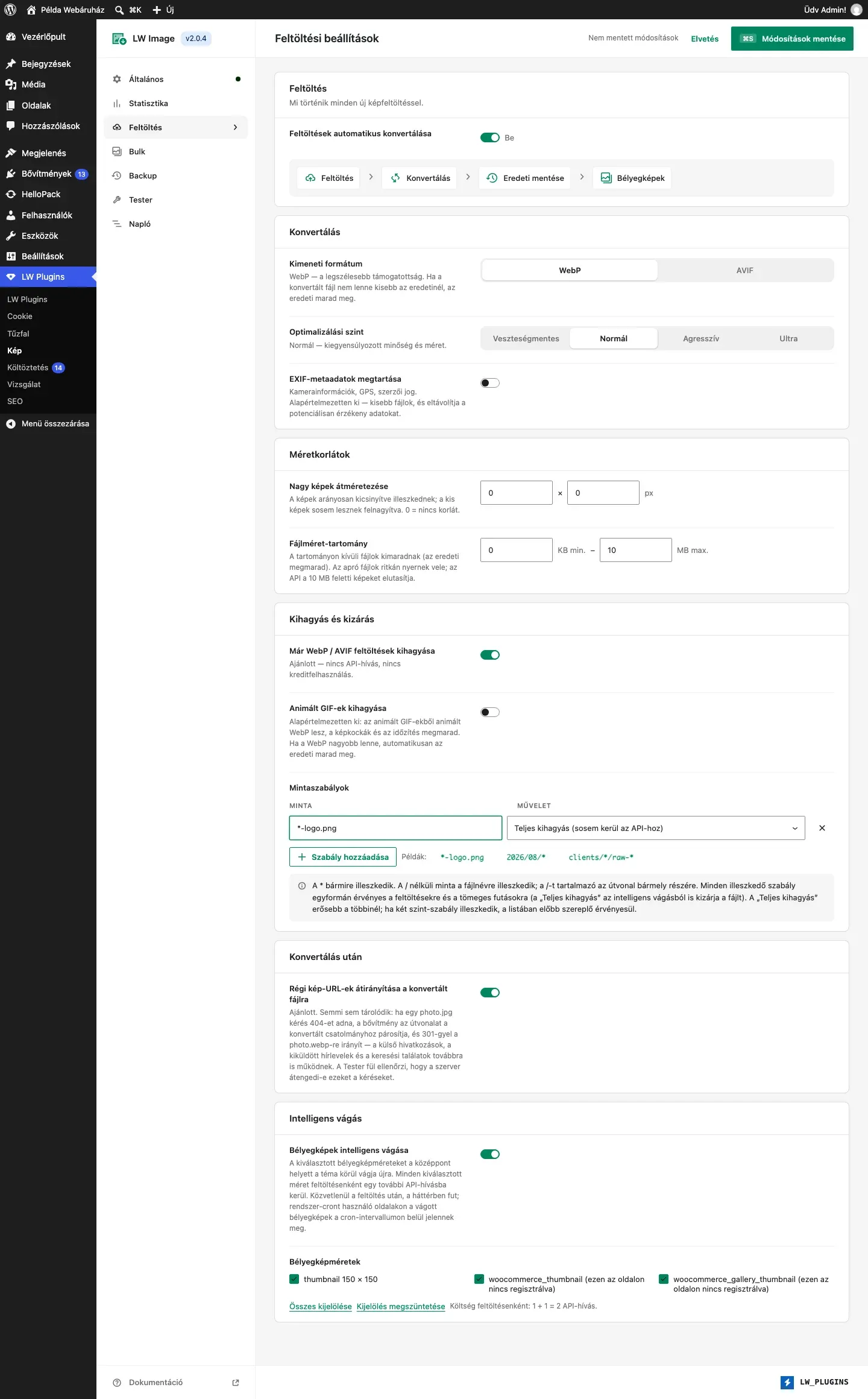Select the AVIF output format tab
868x1399 pixels.
pyautogui.click(x=745, y=271)
